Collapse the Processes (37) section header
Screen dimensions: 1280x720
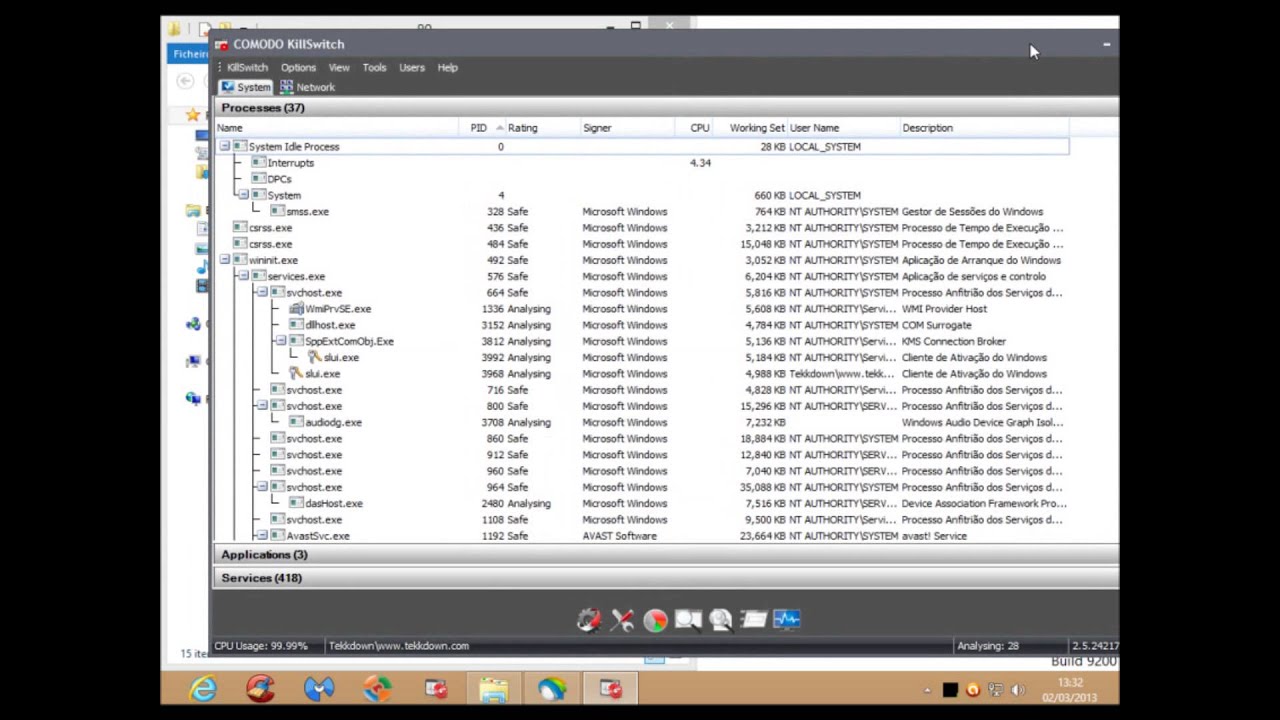coord(665,108)
